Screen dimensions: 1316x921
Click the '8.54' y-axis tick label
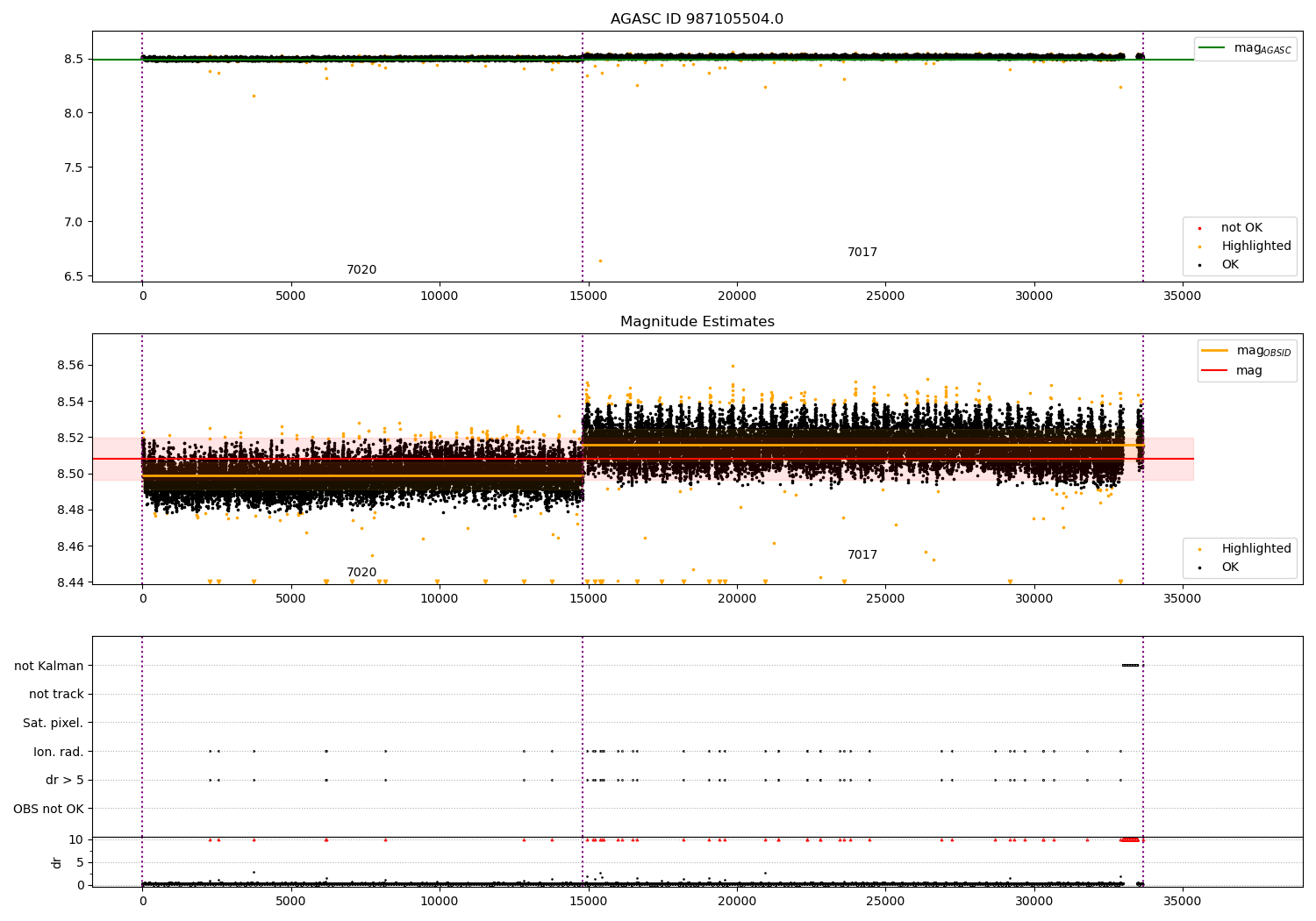coord(70,402)
